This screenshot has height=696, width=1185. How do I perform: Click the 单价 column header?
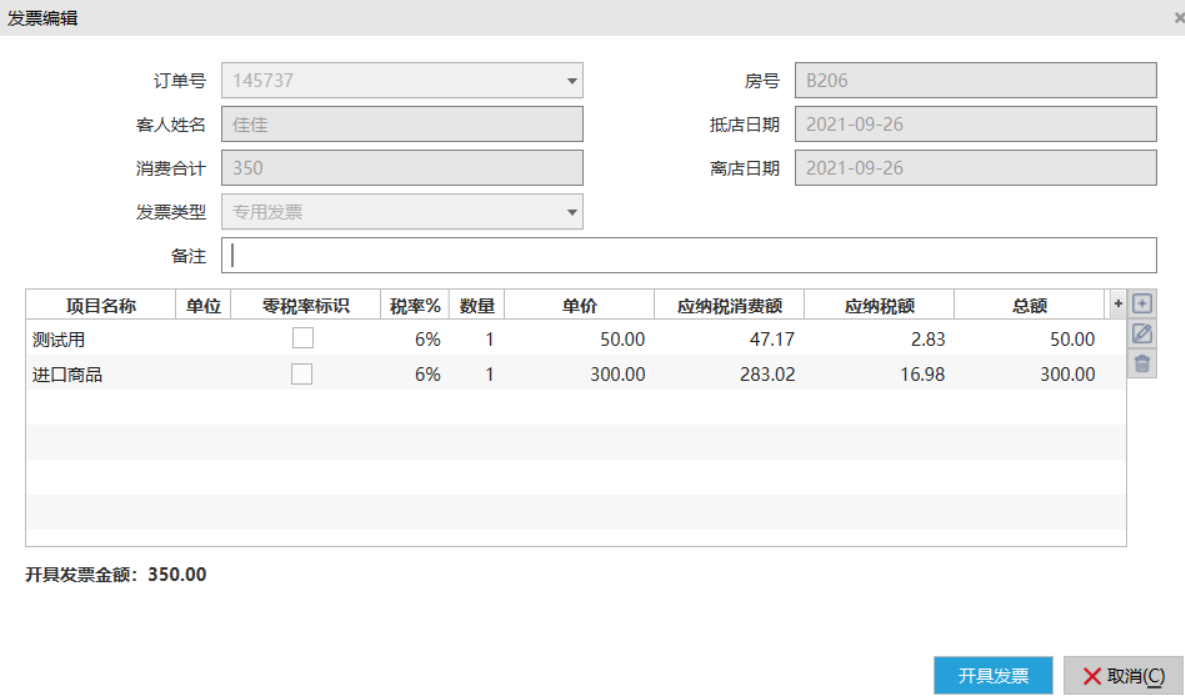pos(579,306)
